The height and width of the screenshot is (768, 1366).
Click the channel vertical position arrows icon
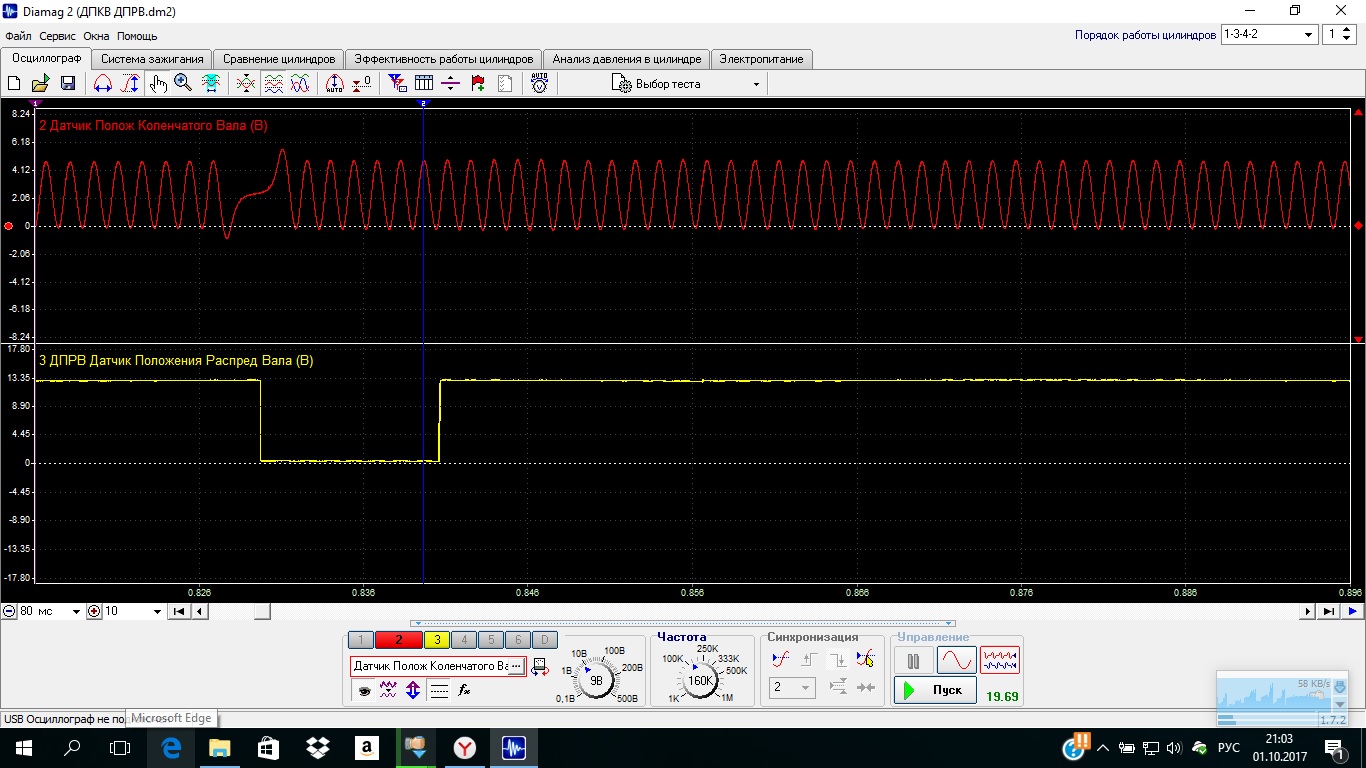(x=413, y=690)
